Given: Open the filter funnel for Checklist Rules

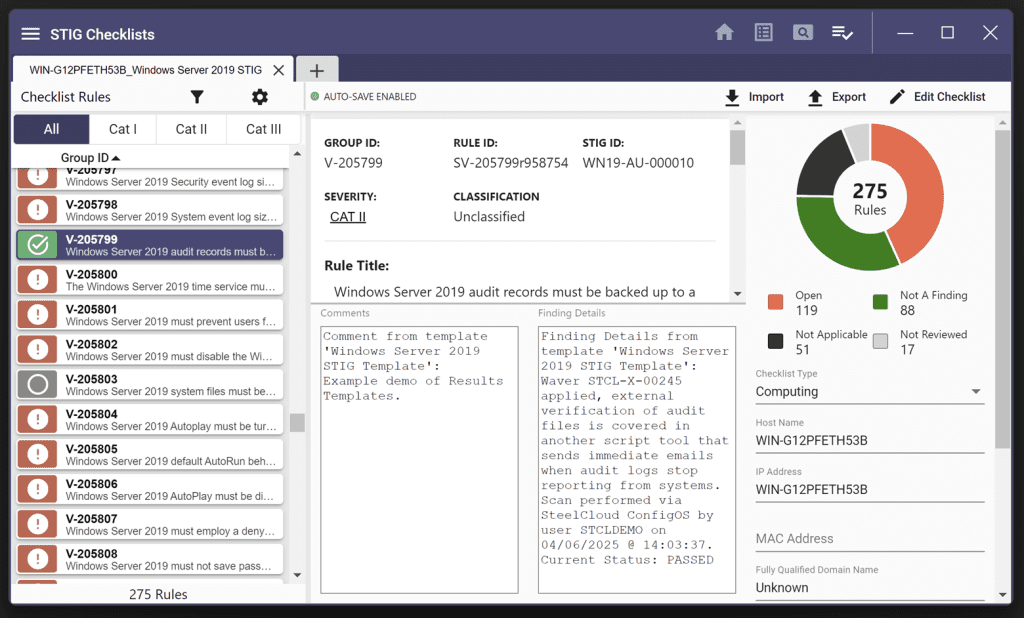Looking at the screenshot, I should coord(197,97).
